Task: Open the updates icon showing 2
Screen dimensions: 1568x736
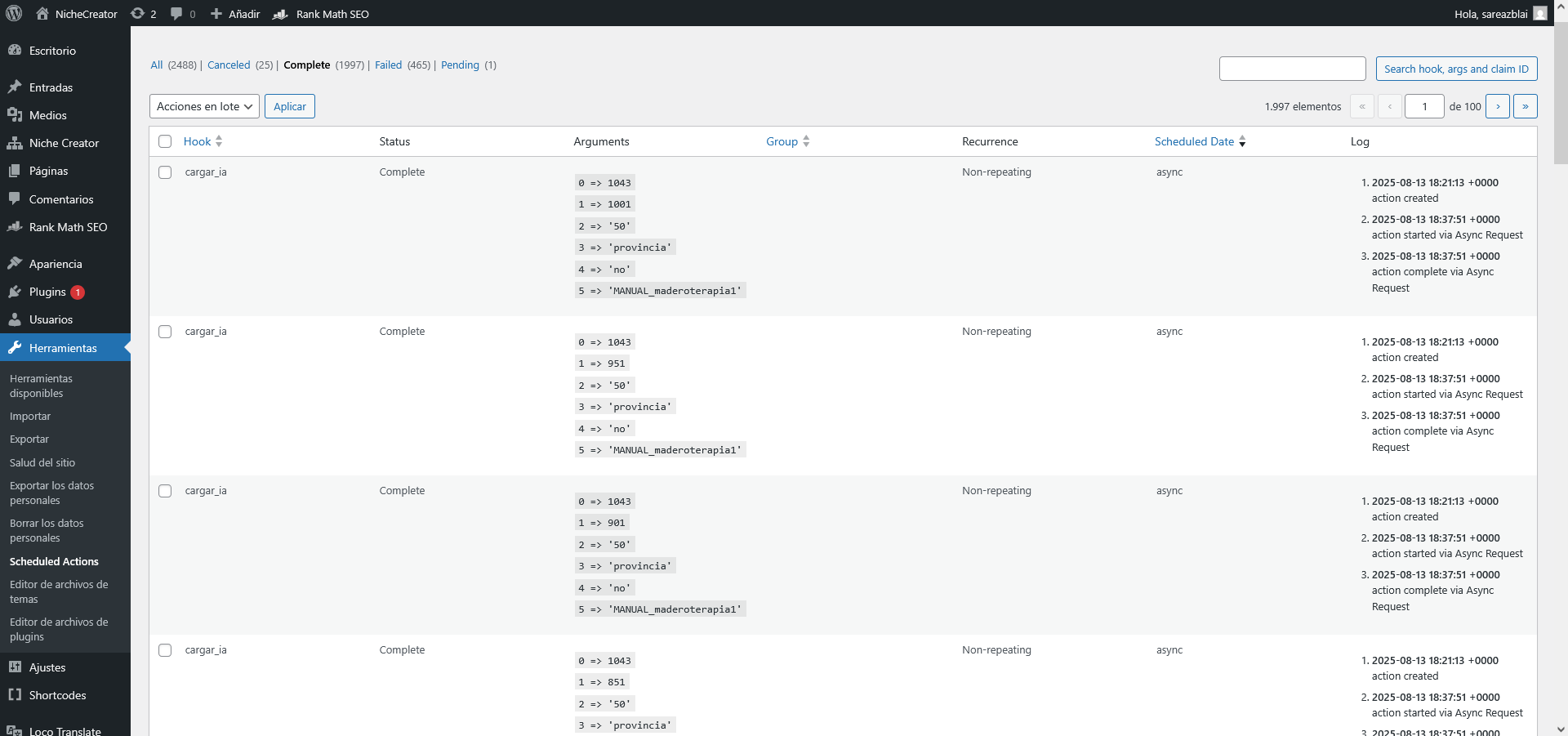Action: (x=137, y=13)
